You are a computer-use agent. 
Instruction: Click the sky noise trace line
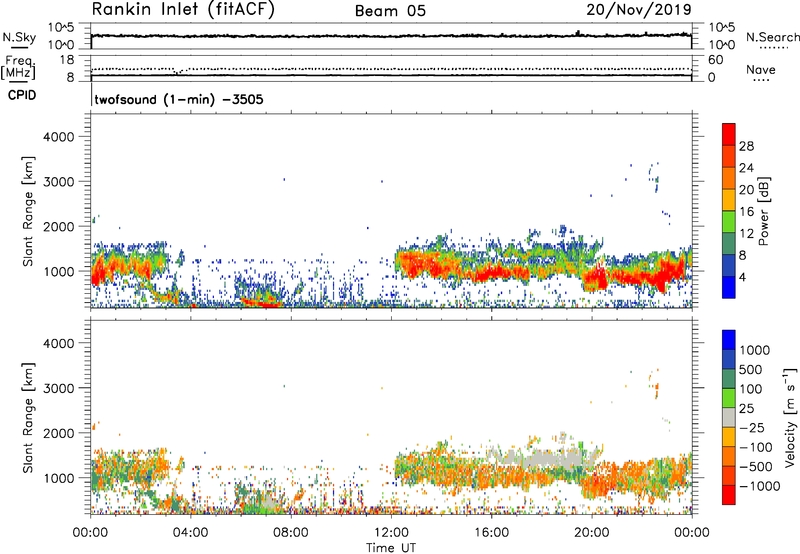(x=391, y=36)
